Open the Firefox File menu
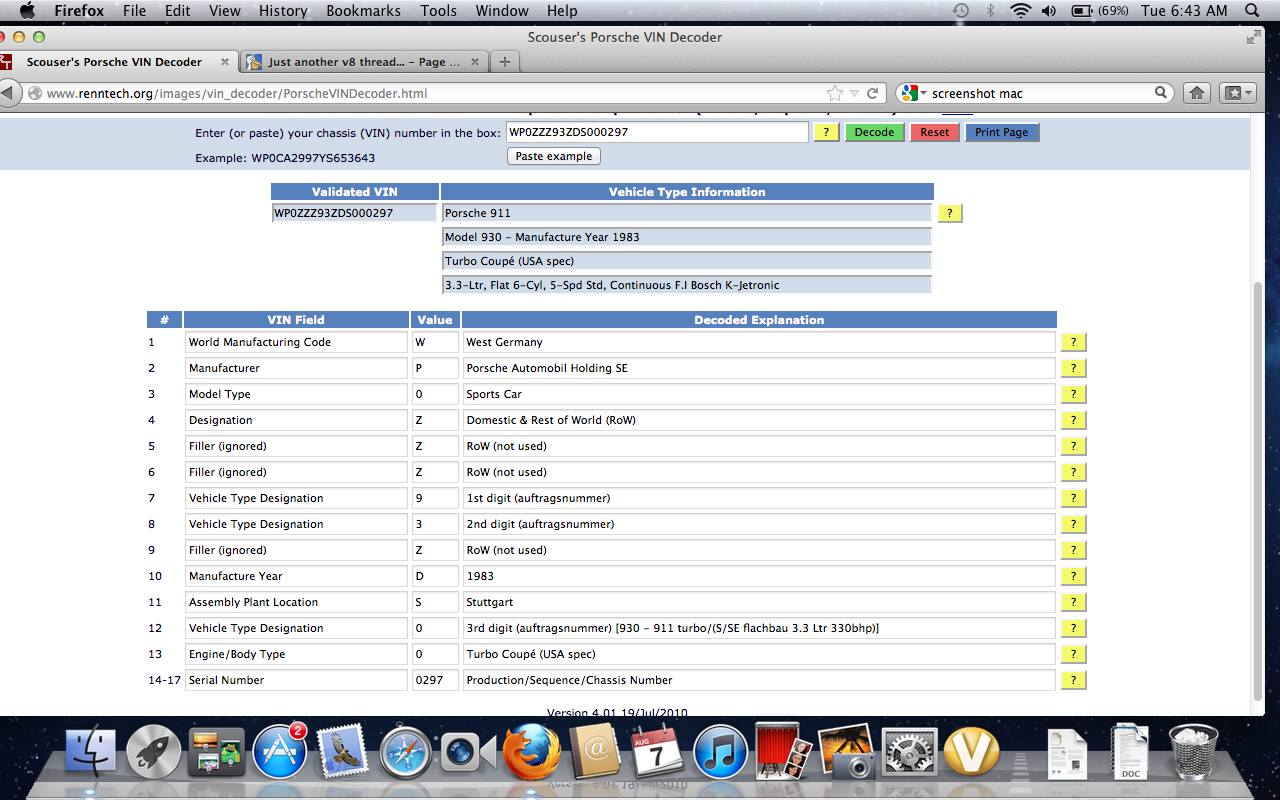Viewport: 1280px width, 800px height. (x=134, y=11)
